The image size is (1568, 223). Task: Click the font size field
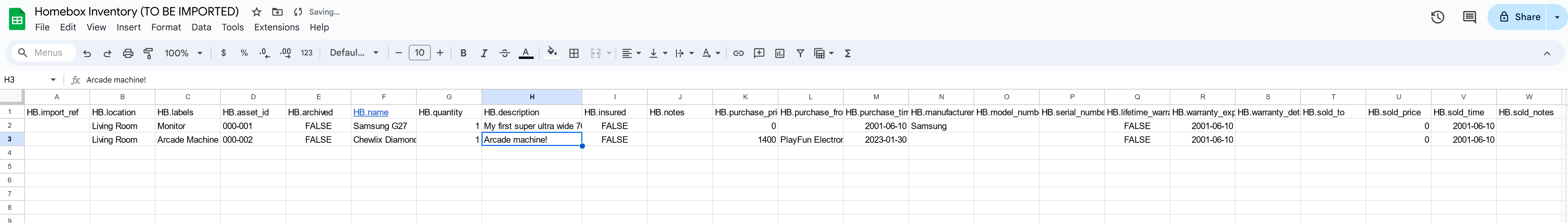click(x=419, y=53)
